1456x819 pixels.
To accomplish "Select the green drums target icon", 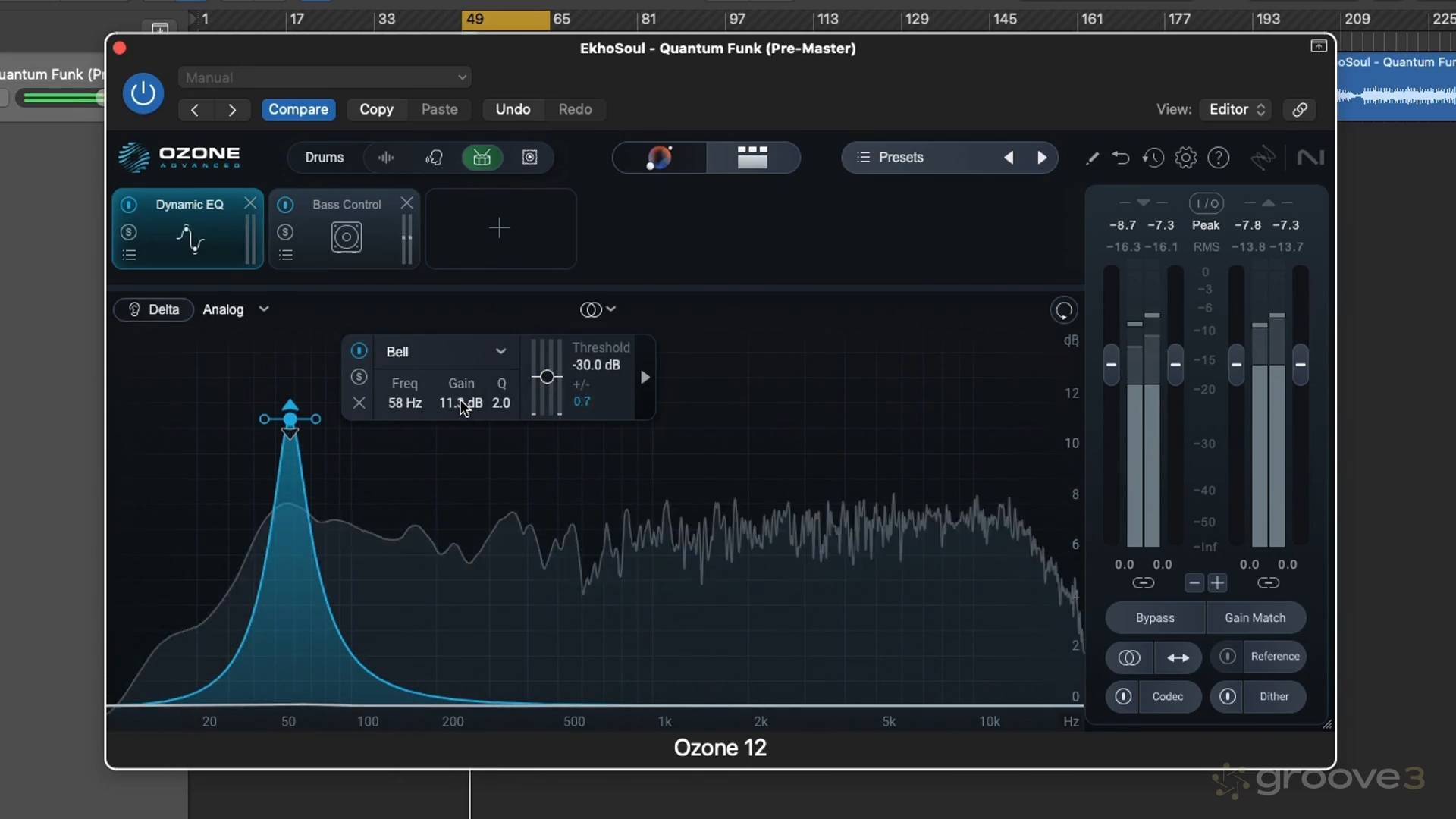I will (482, 158).
